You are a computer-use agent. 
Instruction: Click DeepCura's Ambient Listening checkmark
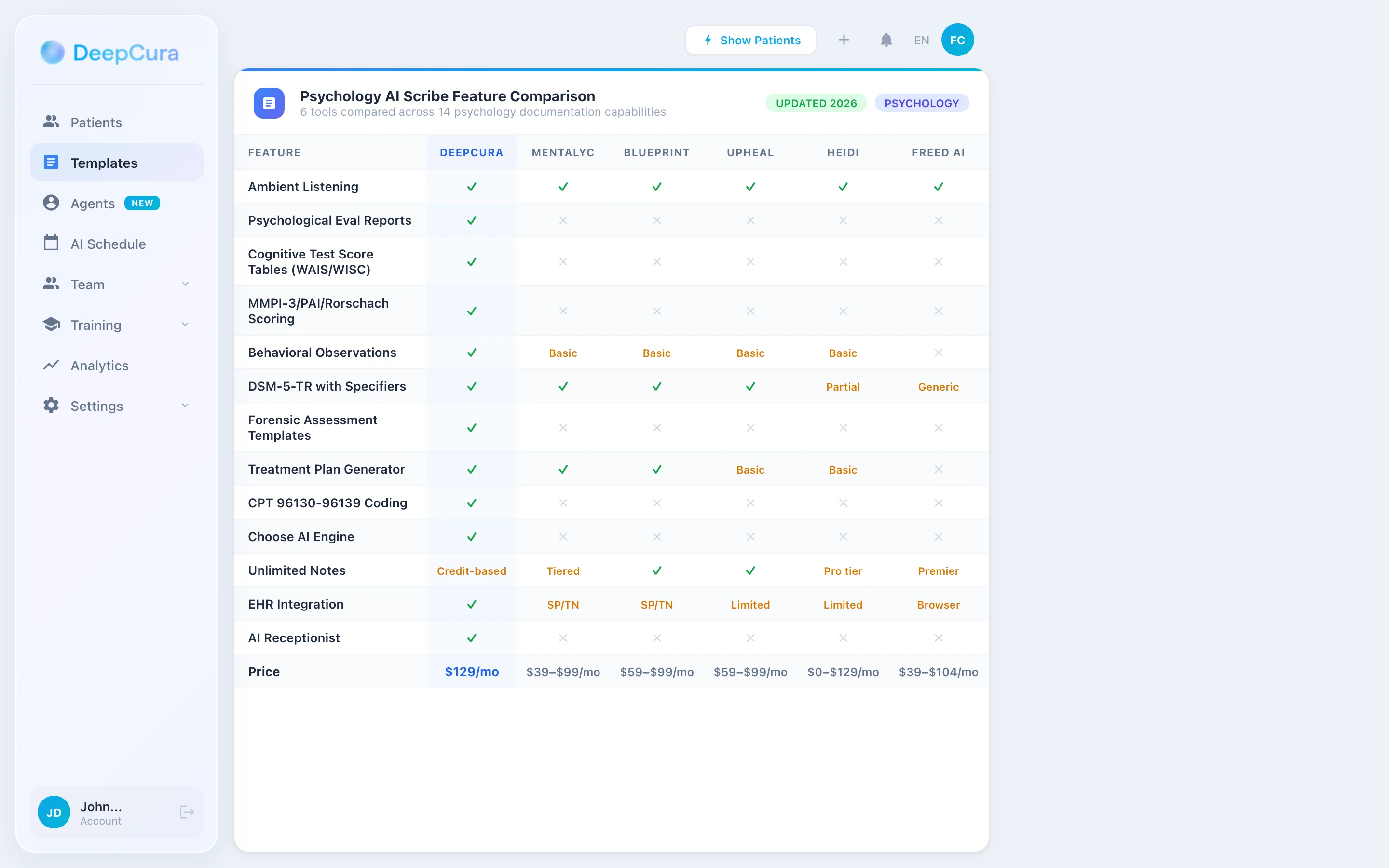(x=471, y=187)
